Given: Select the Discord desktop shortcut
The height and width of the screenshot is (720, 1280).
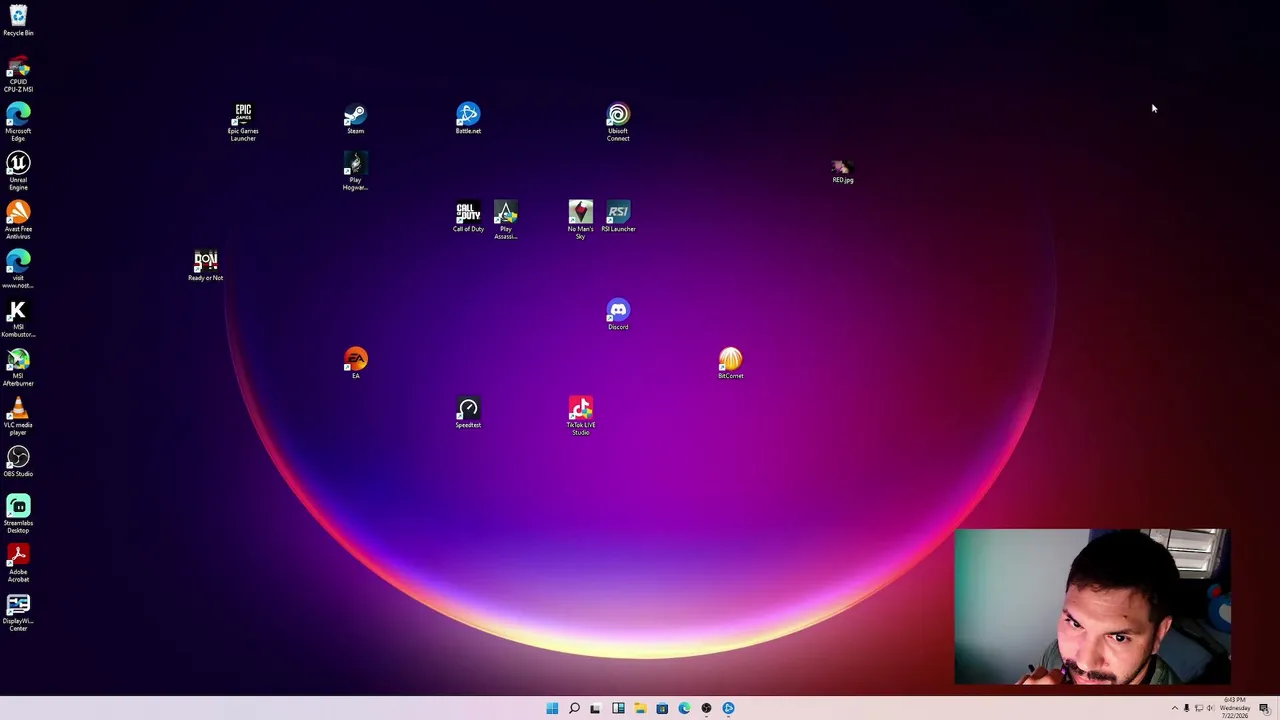Looking at the screenshot, I should (x=618, y=315).
